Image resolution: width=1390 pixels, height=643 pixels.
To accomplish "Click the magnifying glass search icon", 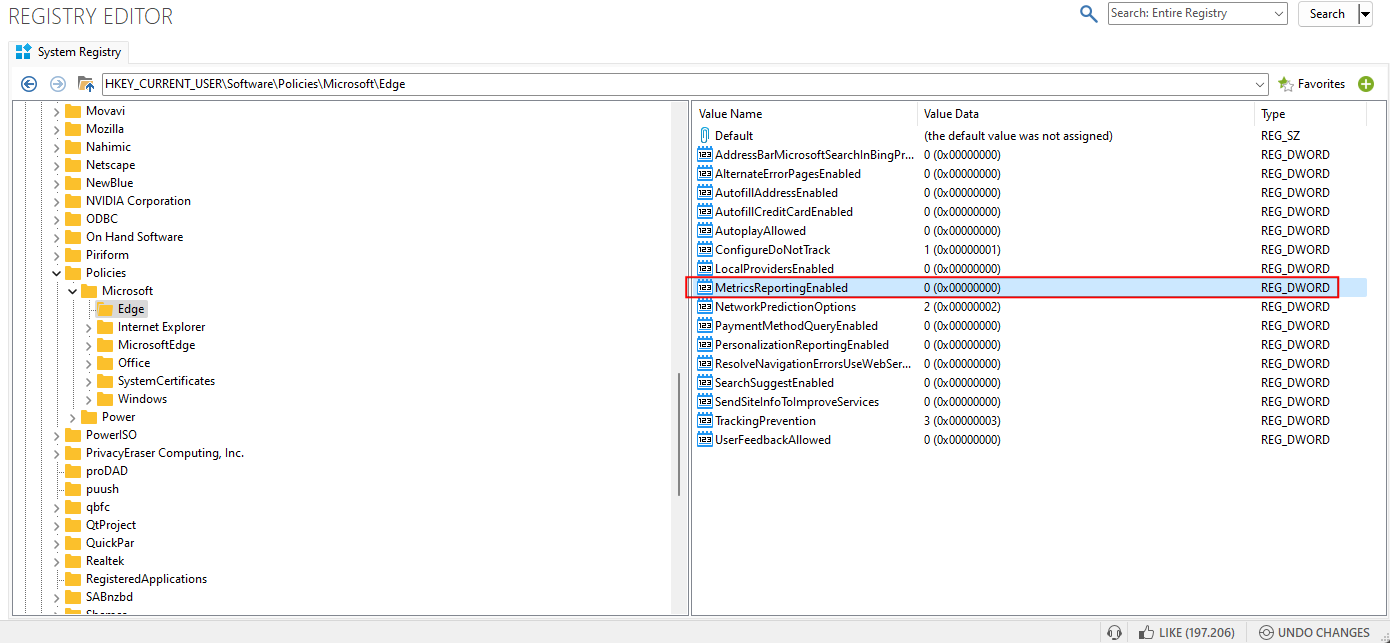I will pos(1089,14).
